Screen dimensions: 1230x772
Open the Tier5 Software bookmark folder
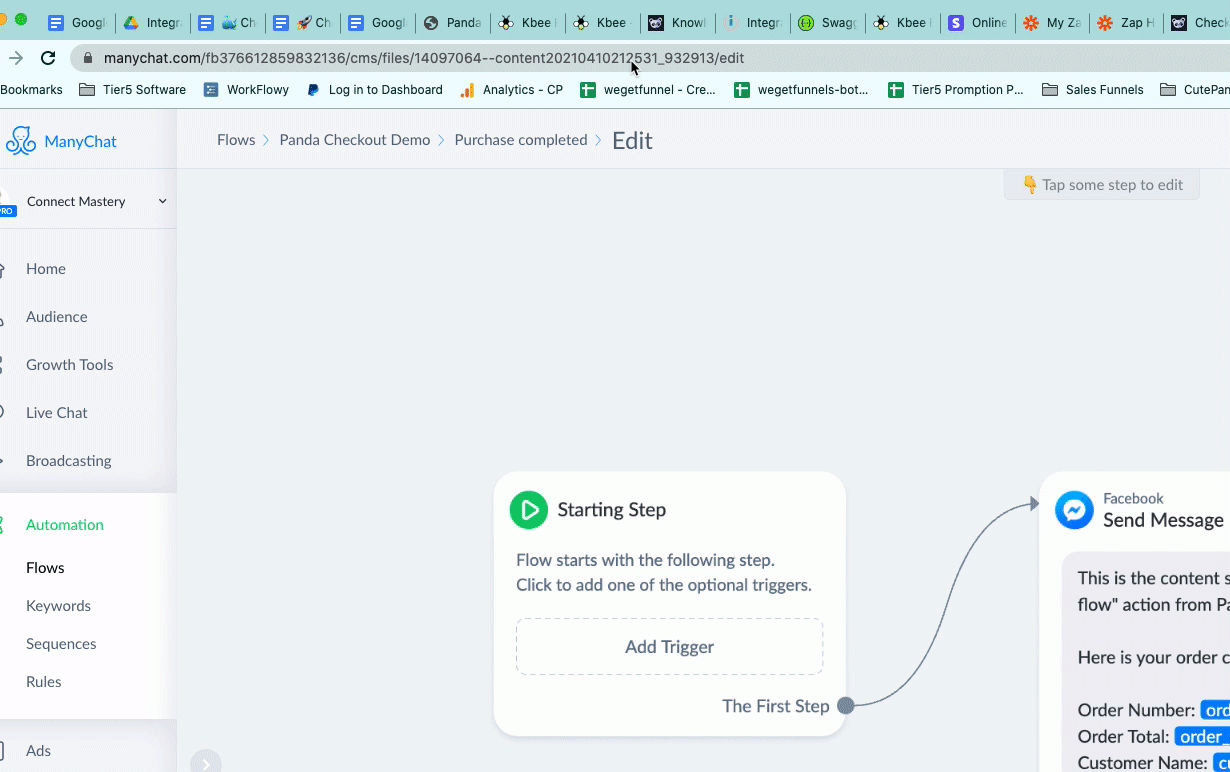tap(132, 90)
